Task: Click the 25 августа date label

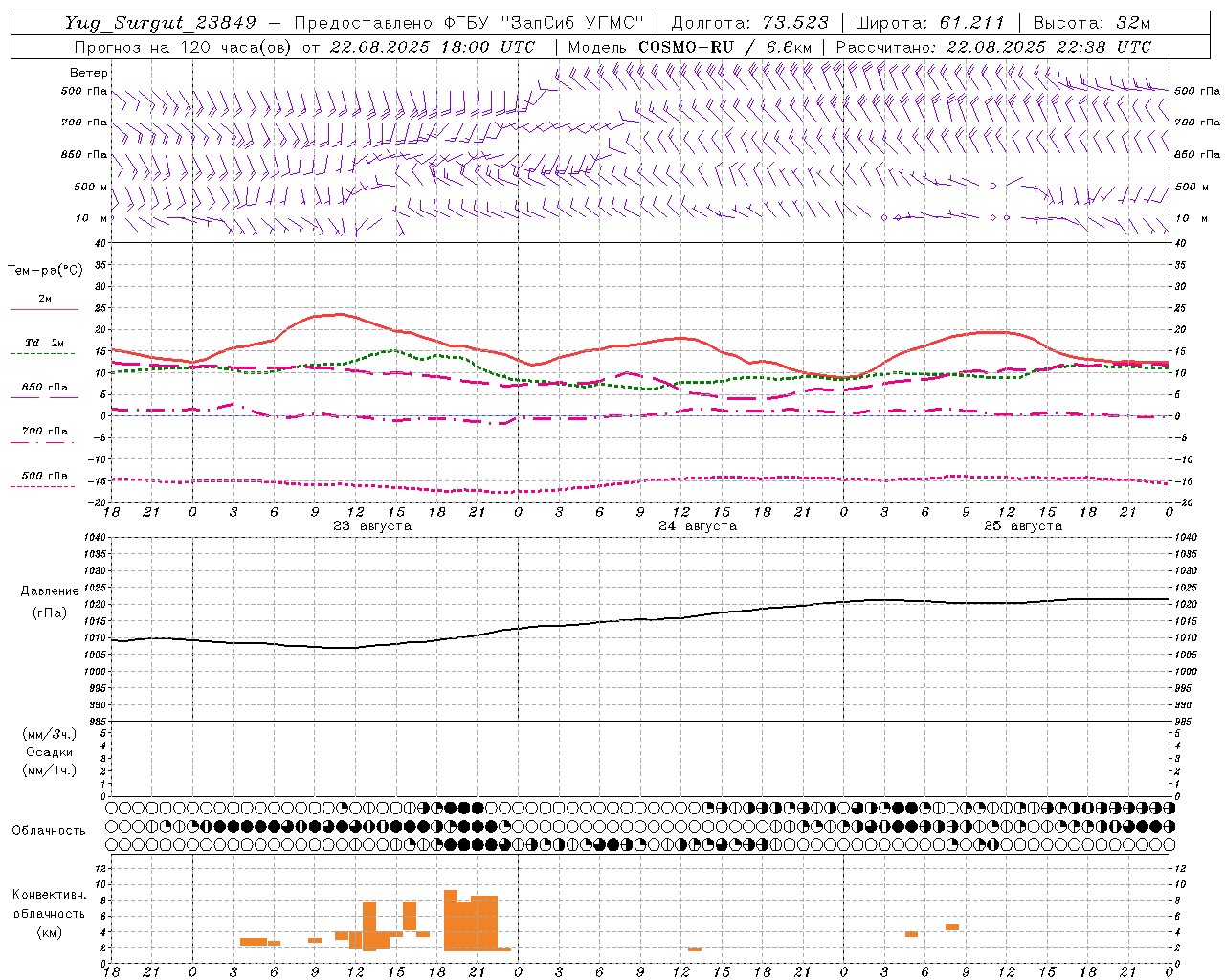Action: tap(1023, 526)
